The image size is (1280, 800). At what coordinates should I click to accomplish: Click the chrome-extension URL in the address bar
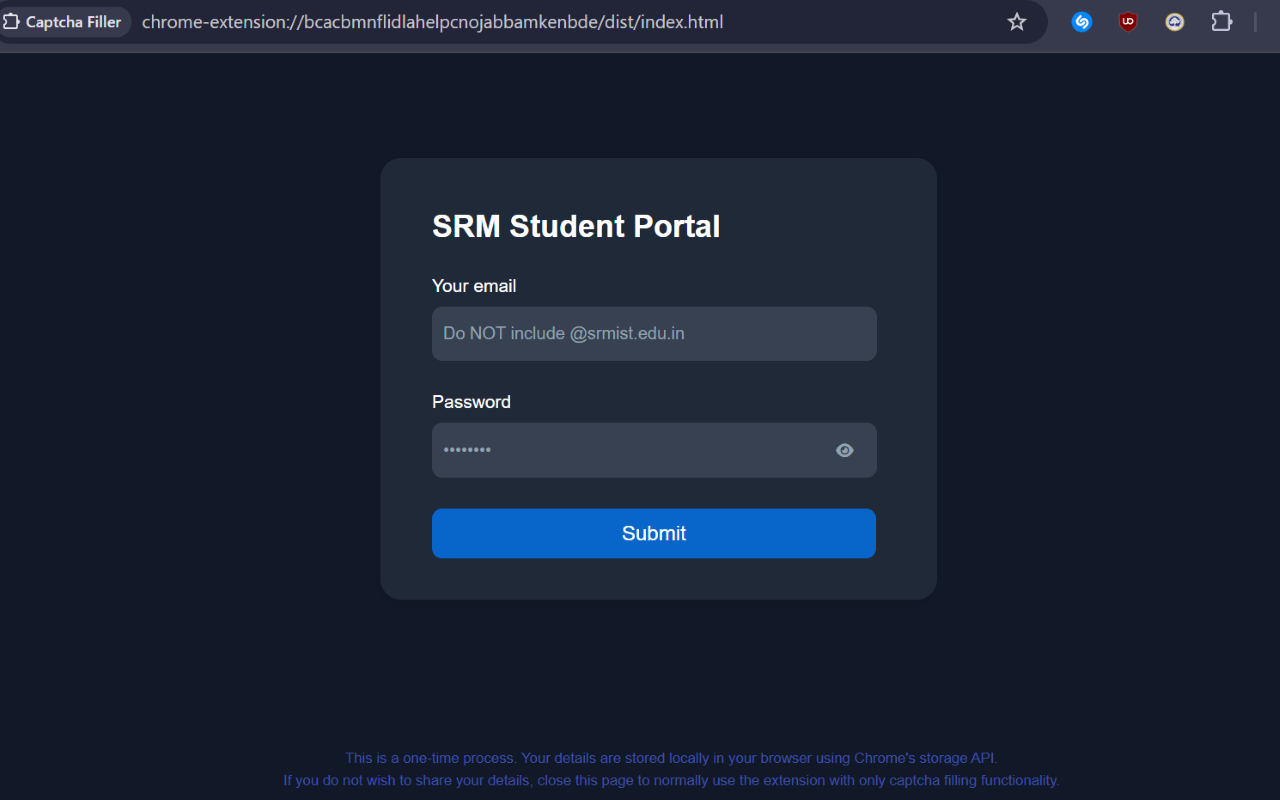tap(432, 22)
